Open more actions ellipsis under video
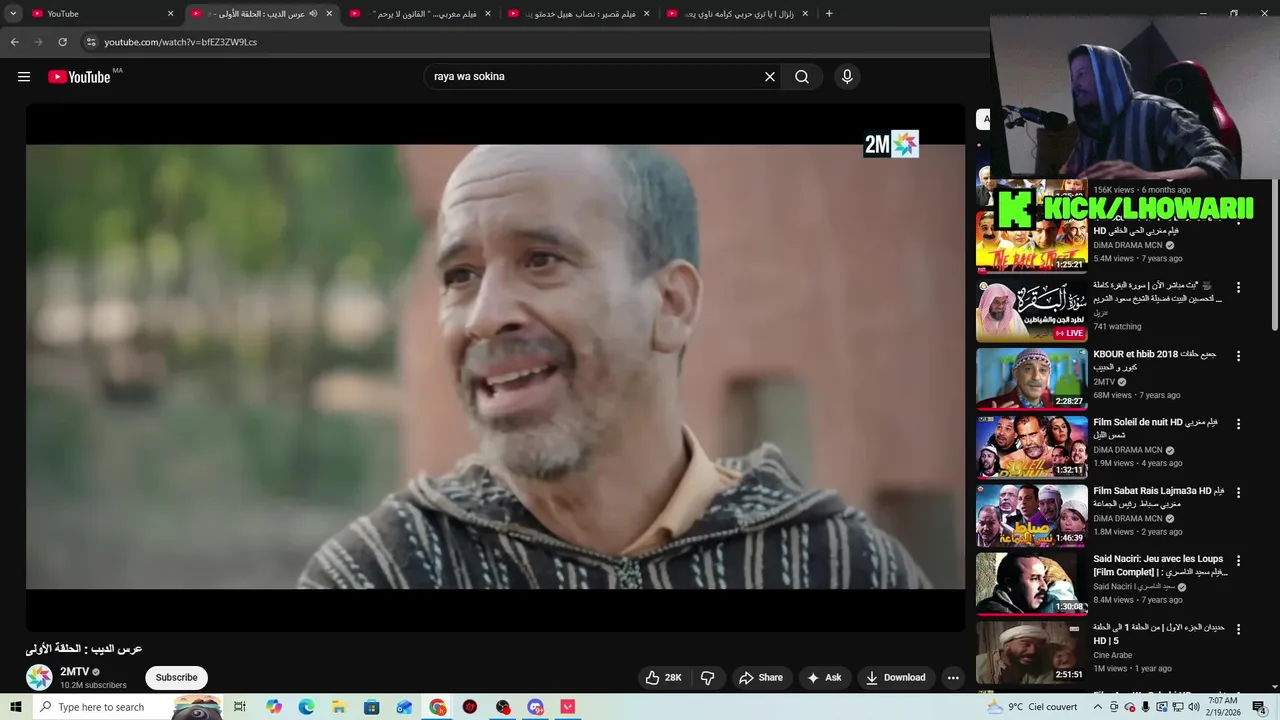The height and width of the screenshot is (720, 1280). 953,678
